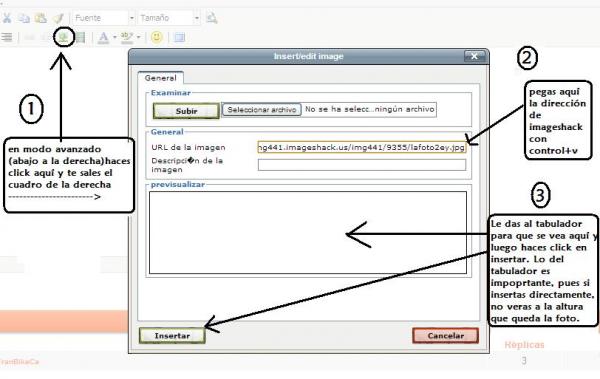Click the format cleanup brush icon
The image size is (600, 379).
point(58,18)
